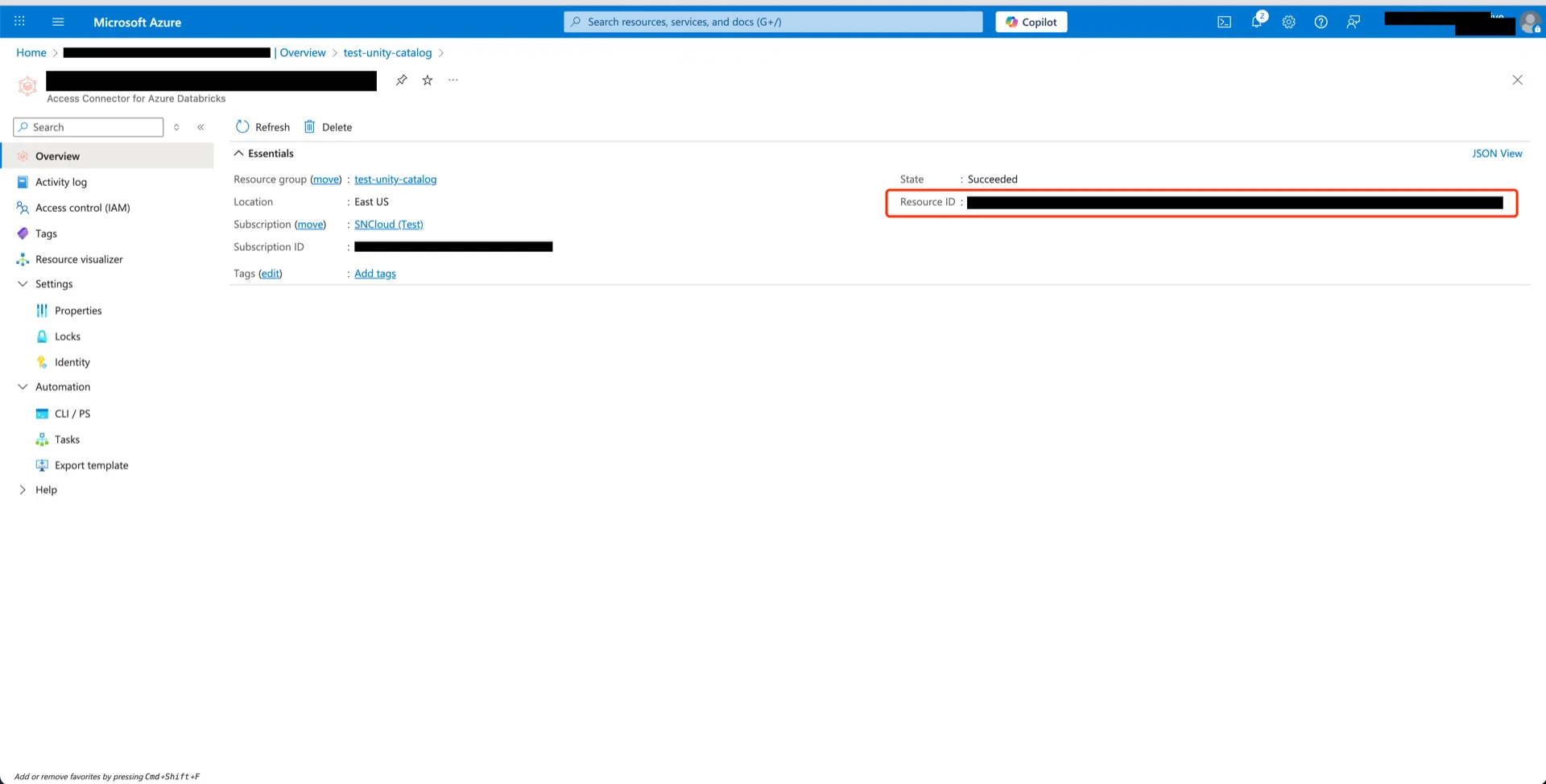This screenshot has width=1546, height=784.
Task: Open the notifications bell
Action: click(x=1257, y=21)
